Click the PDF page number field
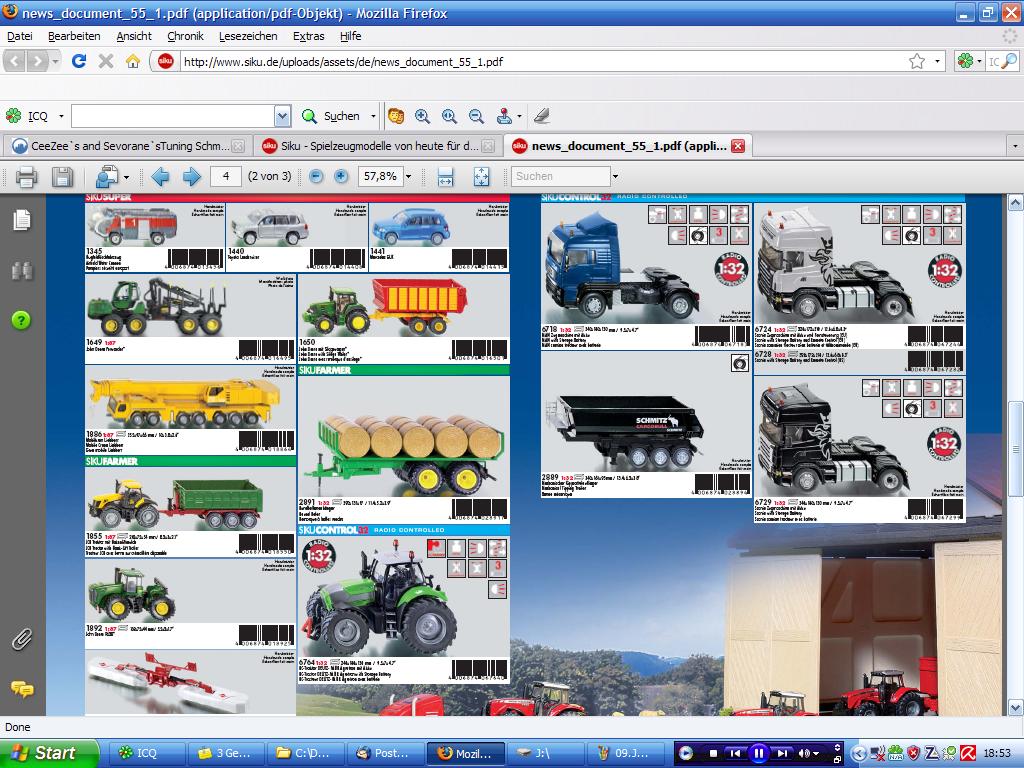 (226, 177)
